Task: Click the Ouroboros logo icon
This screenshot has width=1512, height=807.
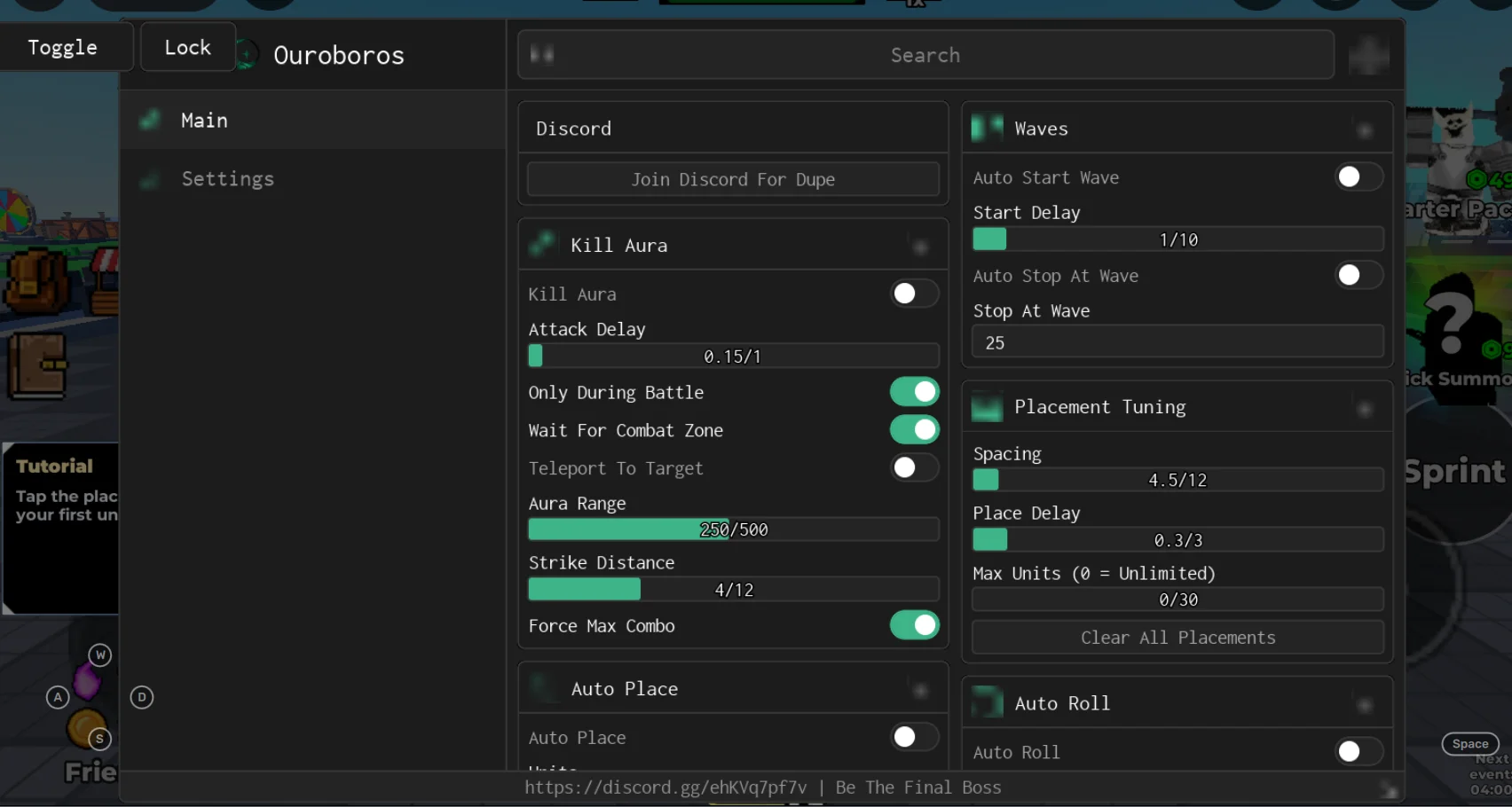Action: pos(247,55)
